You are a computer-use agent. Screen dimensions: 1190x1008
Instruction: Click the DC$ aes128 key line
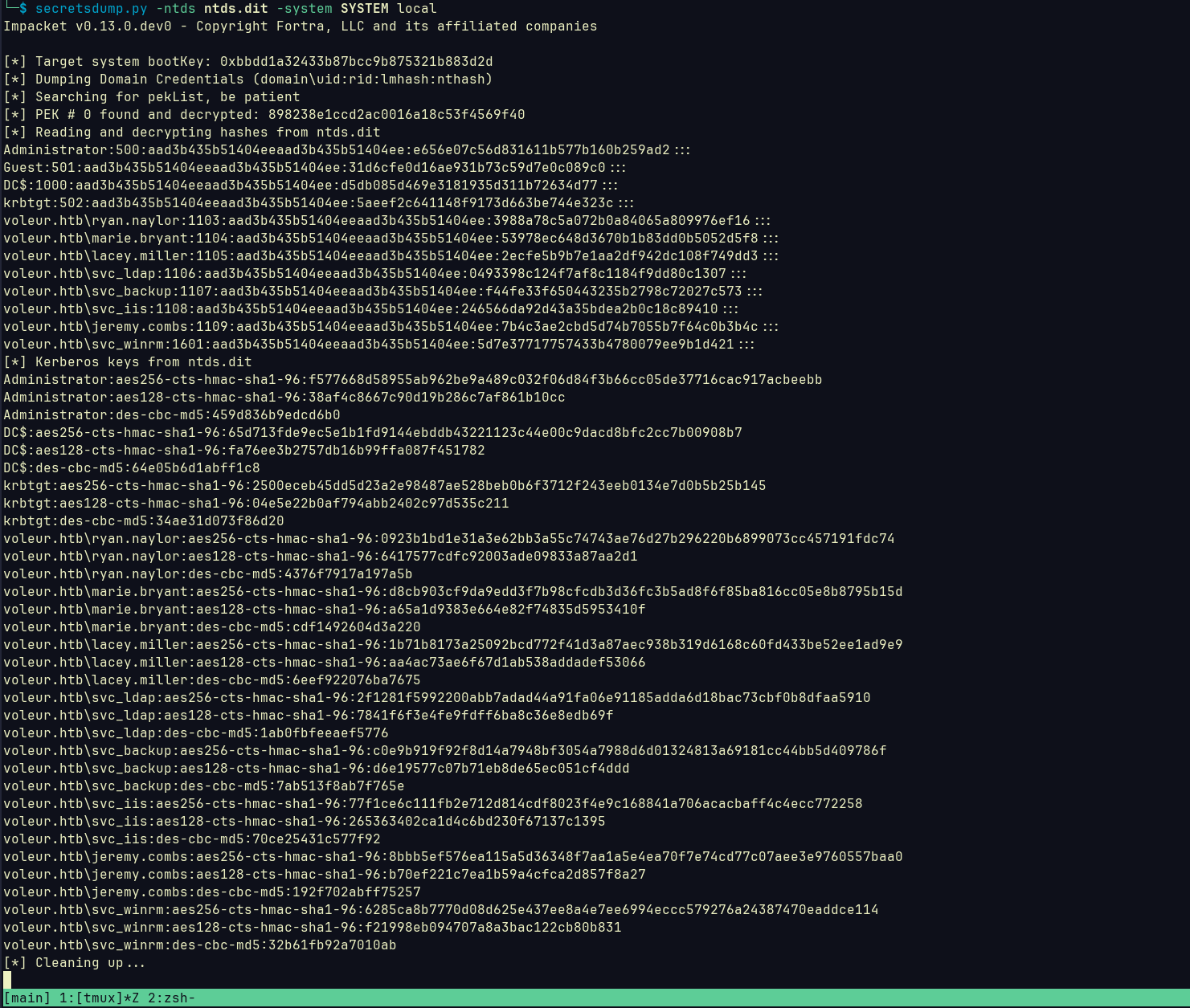point(244,451)
